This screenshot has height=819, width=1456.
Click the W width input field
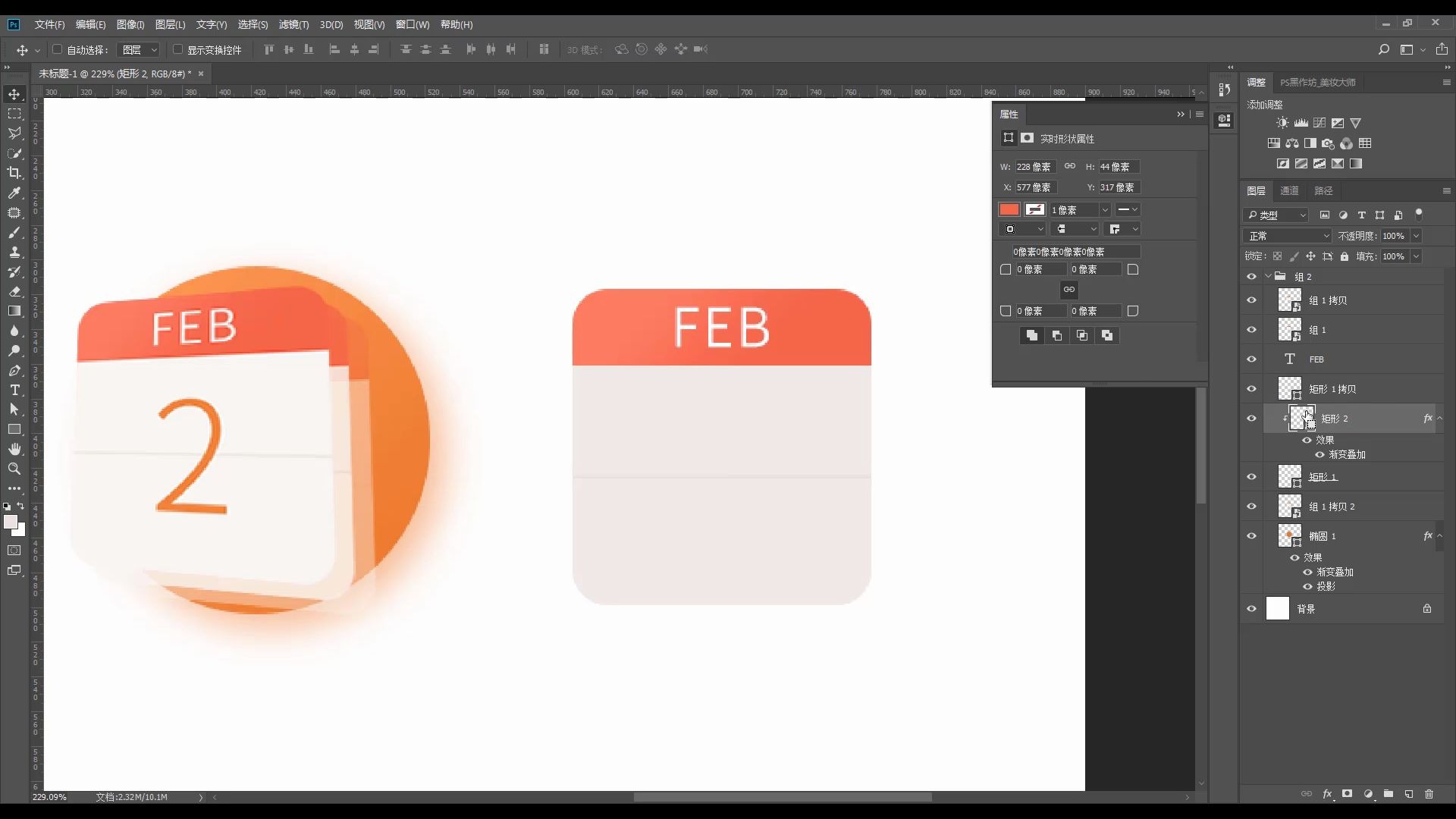(x=1034, y=167)
